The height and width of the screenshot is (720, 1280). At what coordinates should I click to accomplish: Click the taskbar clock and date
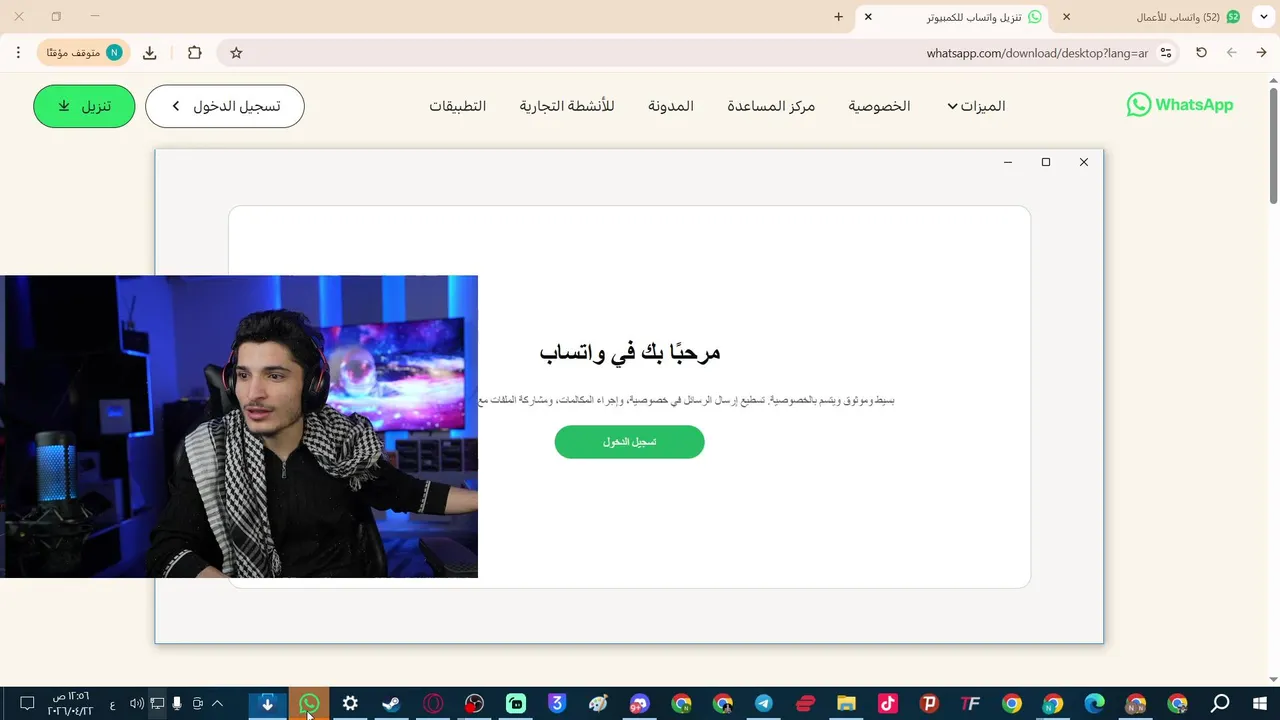pyautogui.click(x=70, y=704)
